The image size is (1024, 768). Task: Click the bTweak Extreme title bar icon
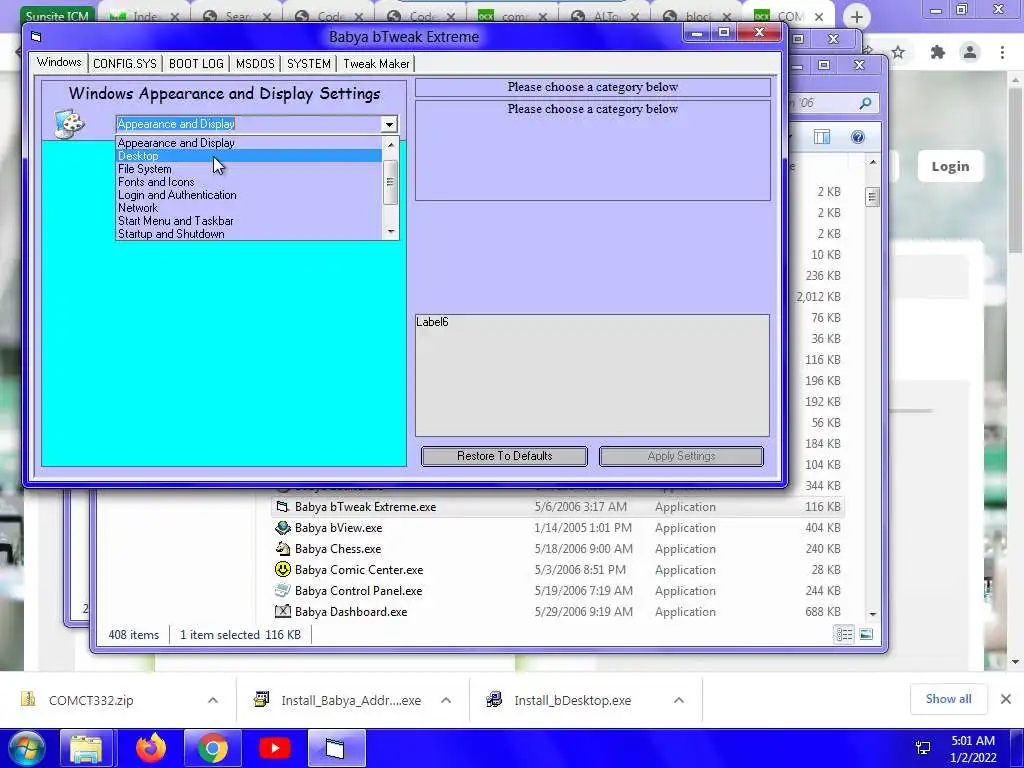[37, 37]
